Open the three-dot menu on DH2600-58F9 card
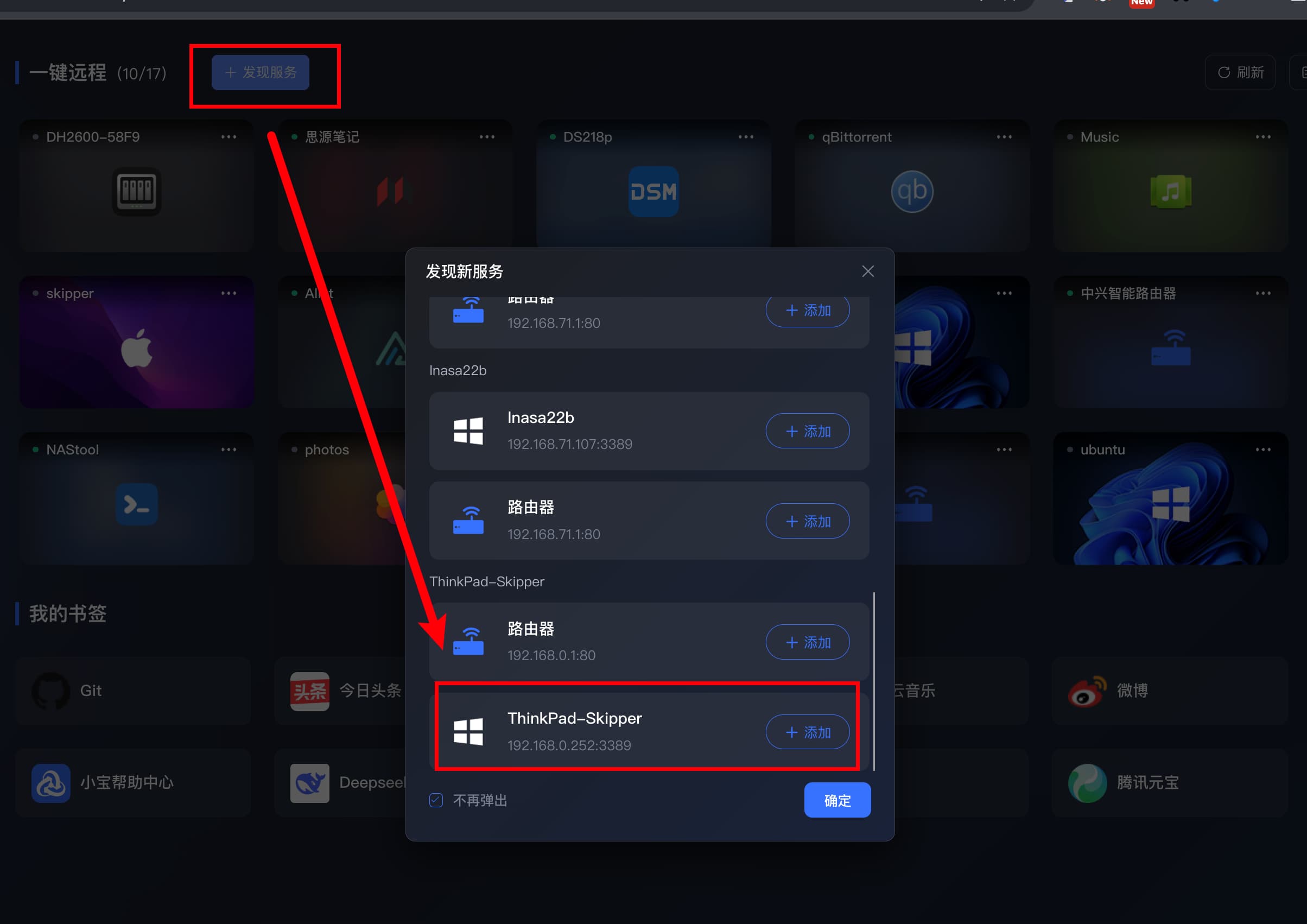Screen dimensions: 1307x924 (229, 137)
